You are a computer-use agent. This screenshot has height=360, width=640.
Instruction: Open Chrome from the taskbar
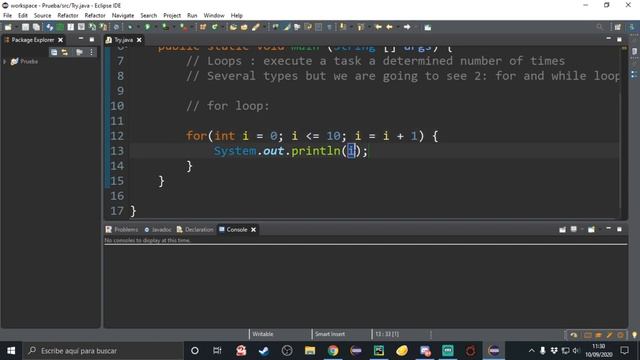333,351
